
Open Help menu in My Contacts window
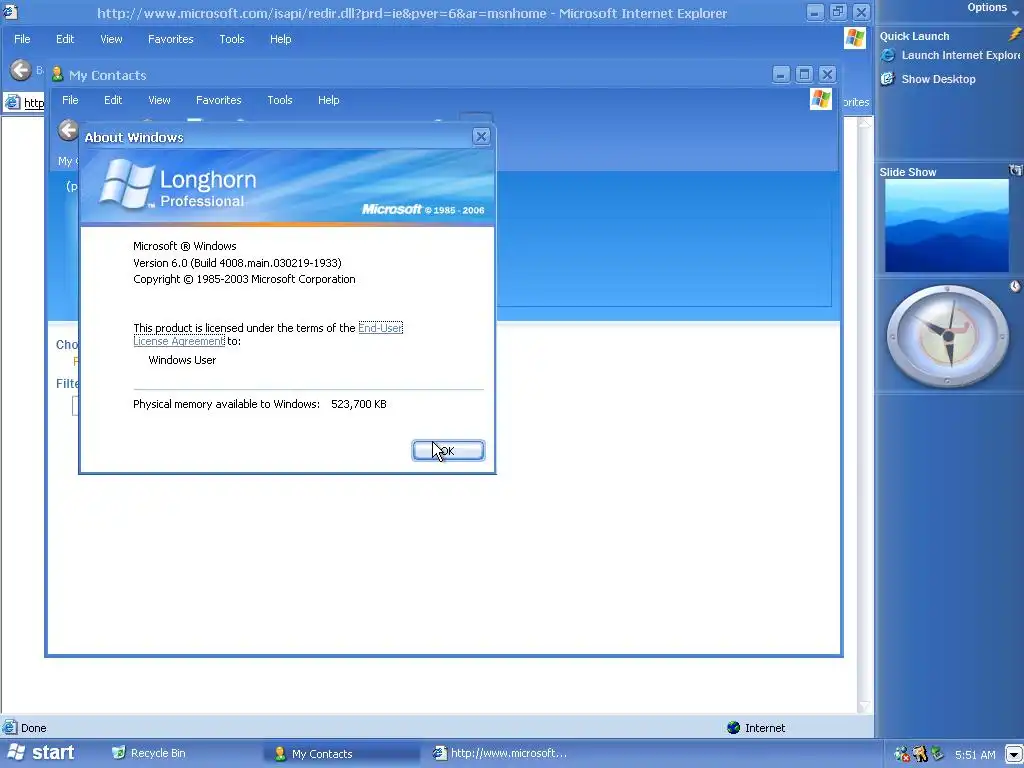[328, 100]
